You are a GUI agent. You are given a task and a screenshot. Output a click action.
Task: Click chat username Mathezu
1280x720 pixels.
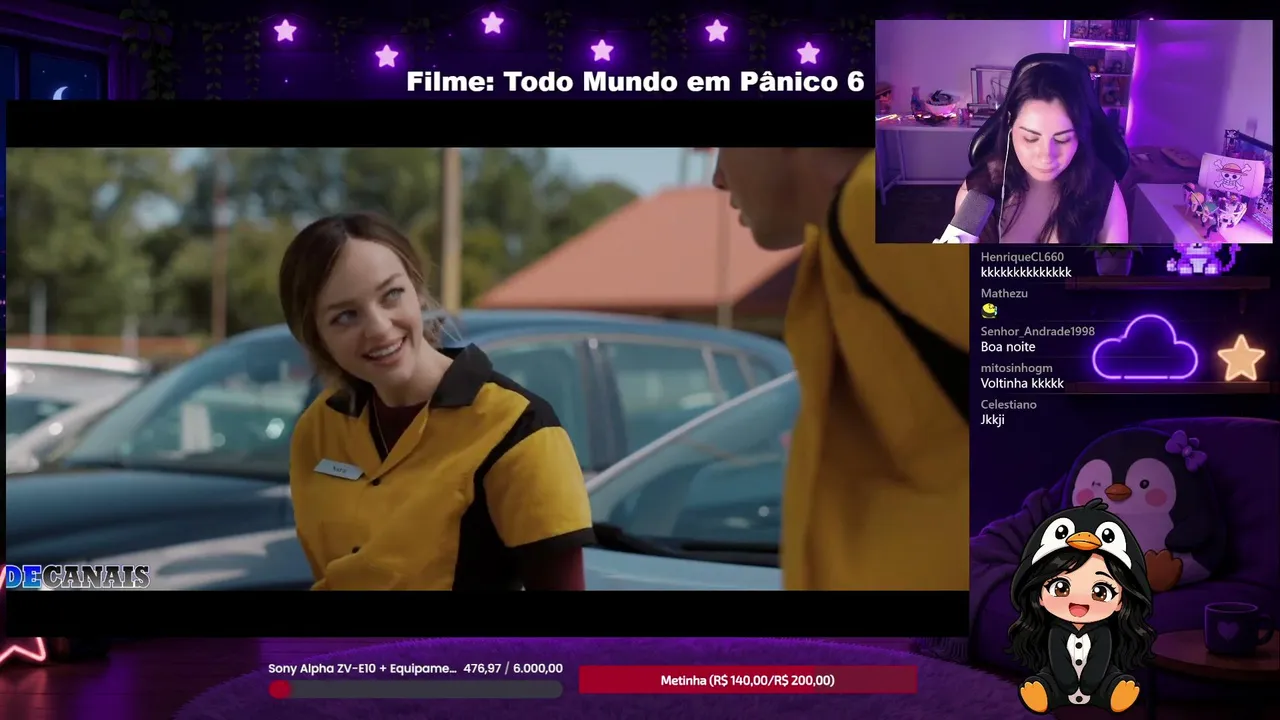point(1004,294)
